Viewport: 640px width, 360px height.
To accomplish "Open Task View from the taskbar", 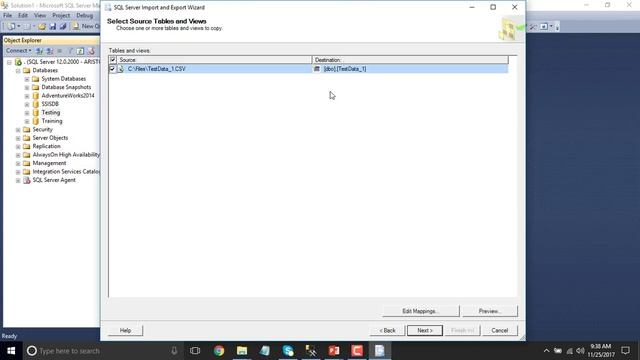I will [195, 351].
